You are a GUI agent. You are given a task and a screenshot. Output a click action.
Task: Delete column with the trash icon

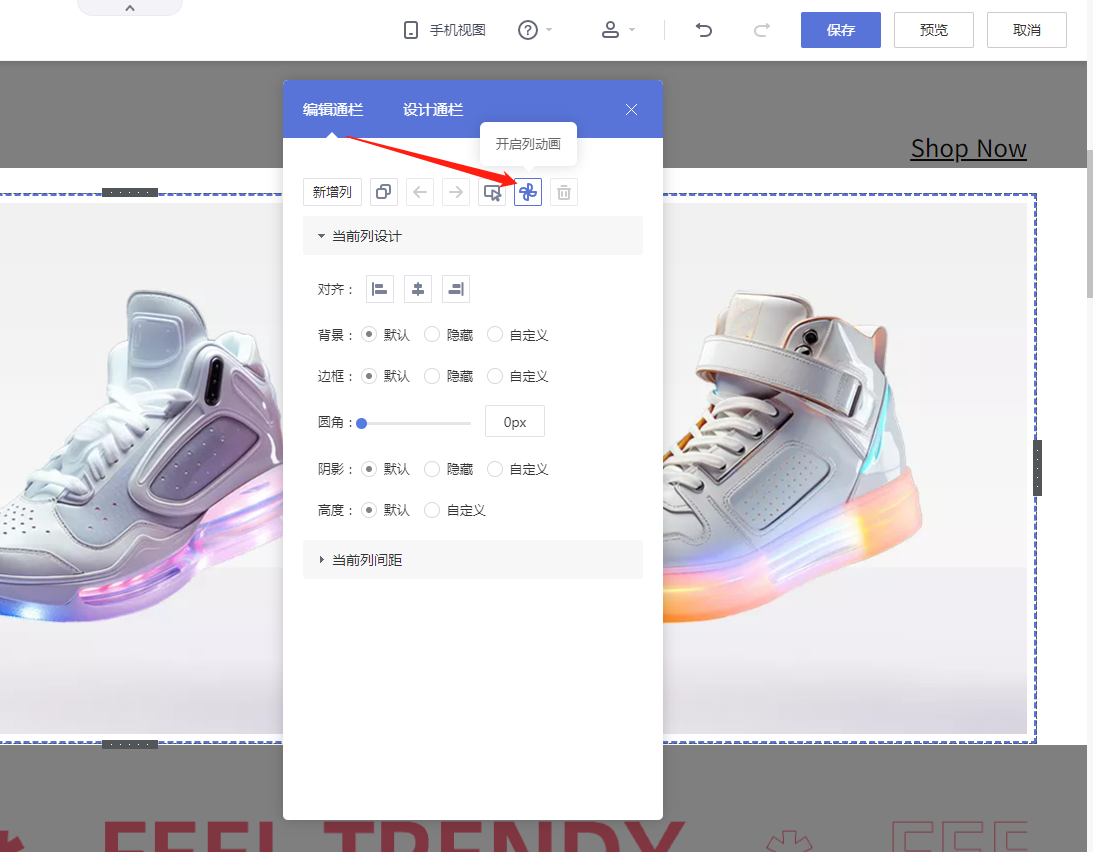click(564, 192)
